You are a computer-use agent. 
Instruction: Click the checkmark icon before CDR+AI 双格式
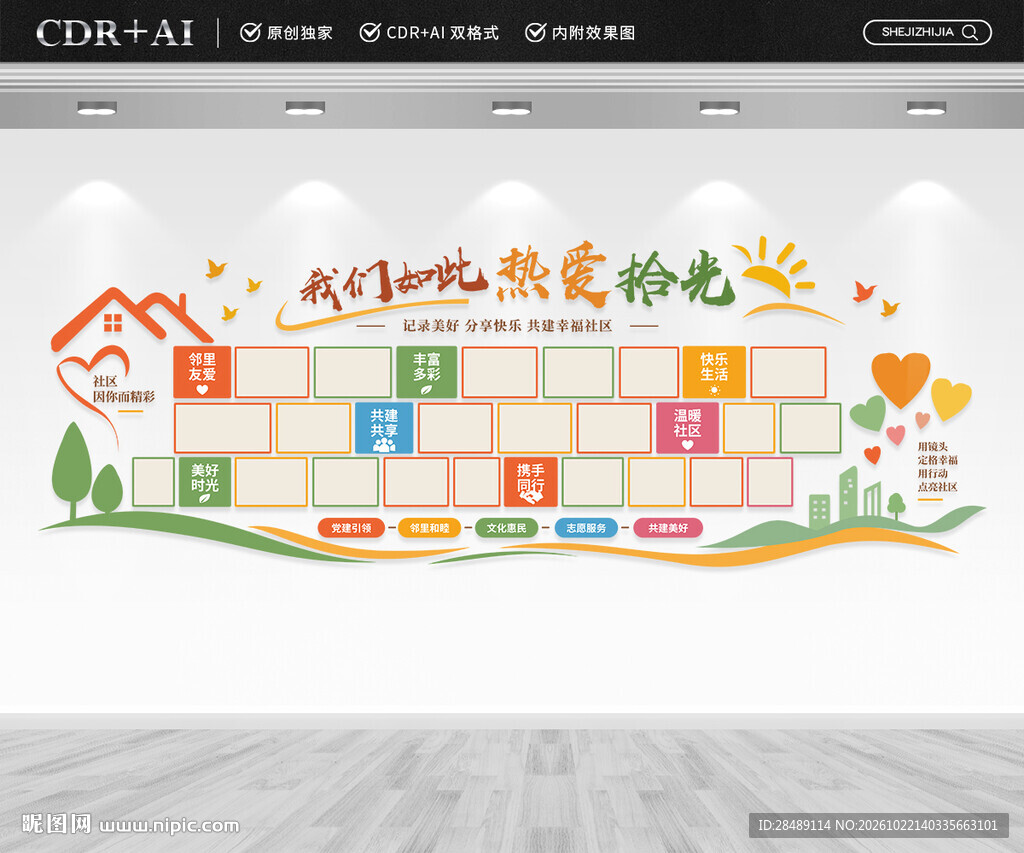370,32
